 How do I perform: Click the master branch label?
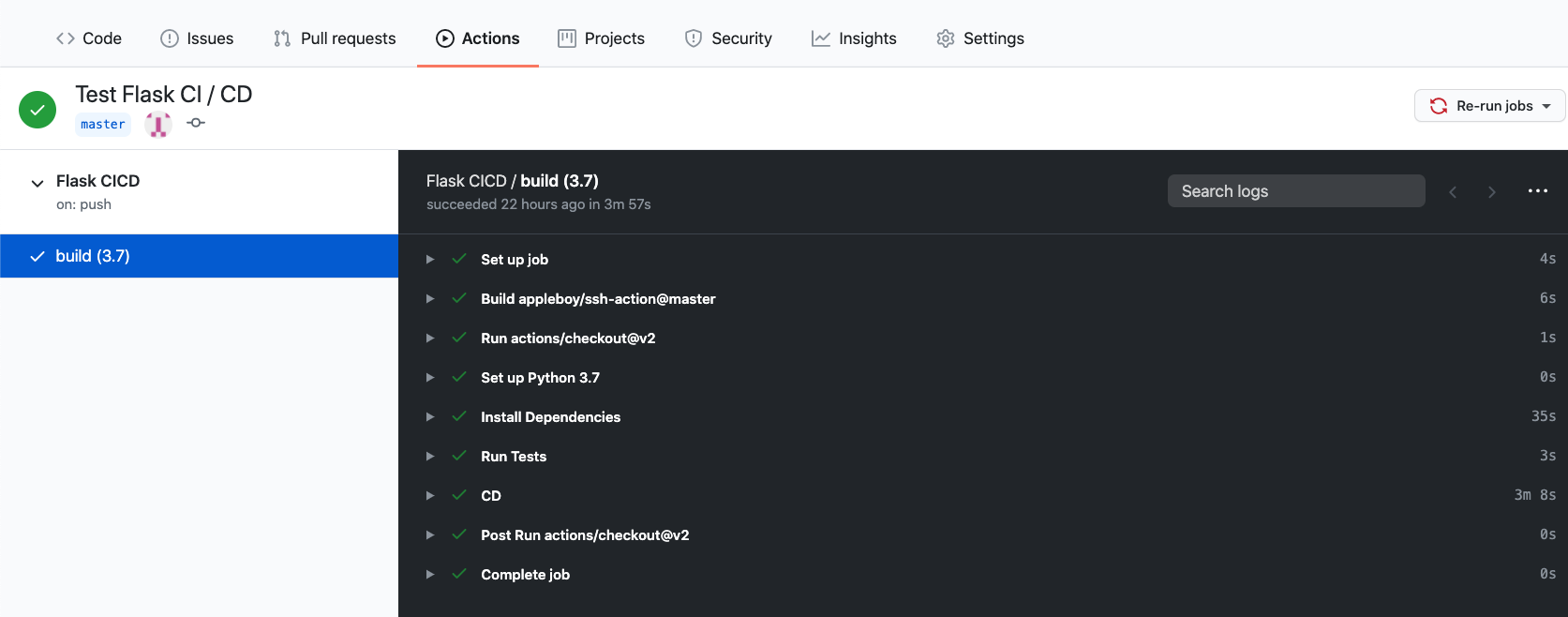tap(103, 124)
